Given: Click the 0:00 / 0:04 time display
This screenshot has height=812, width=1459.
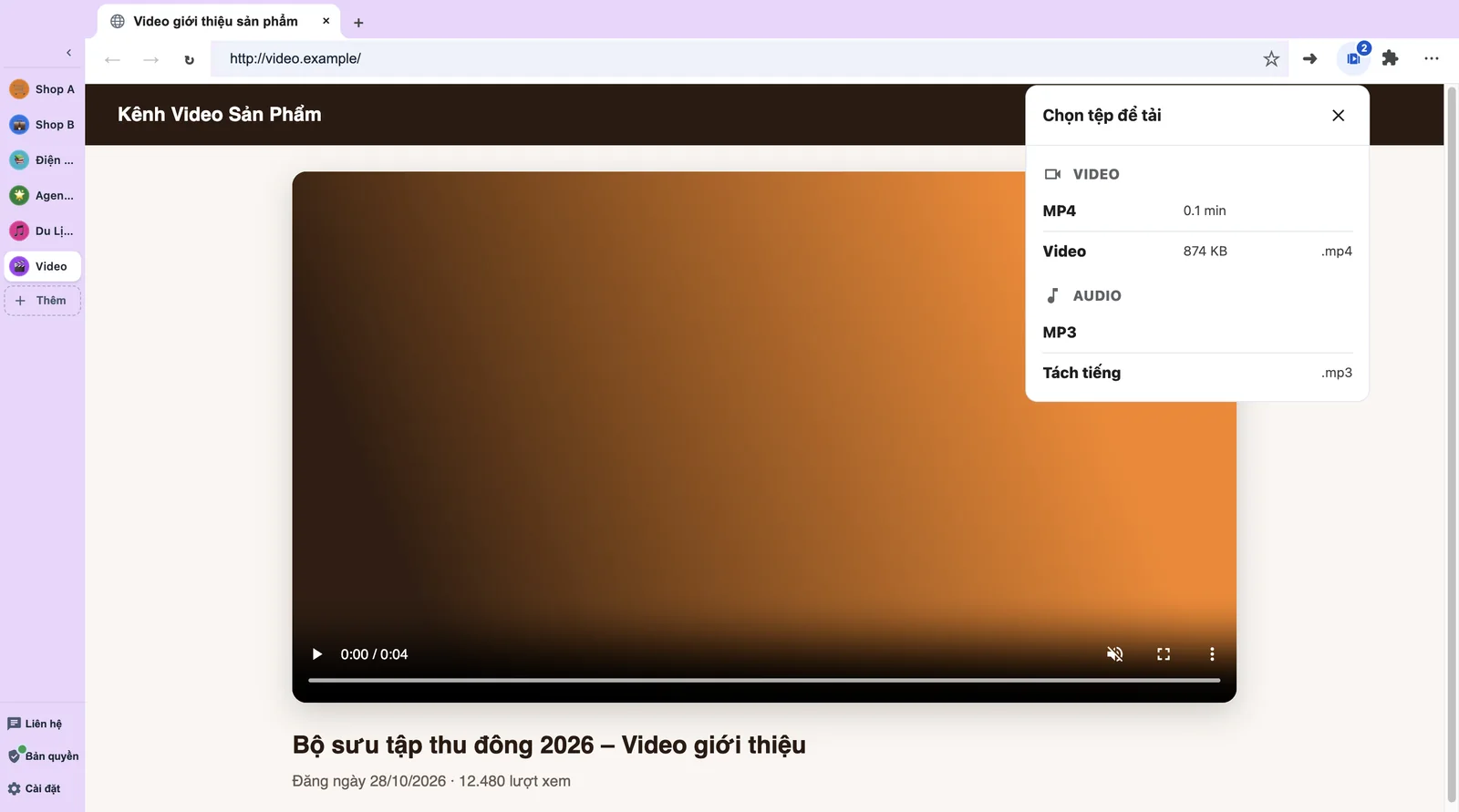Looking at the screenshot, I should [x=374, y=654].
